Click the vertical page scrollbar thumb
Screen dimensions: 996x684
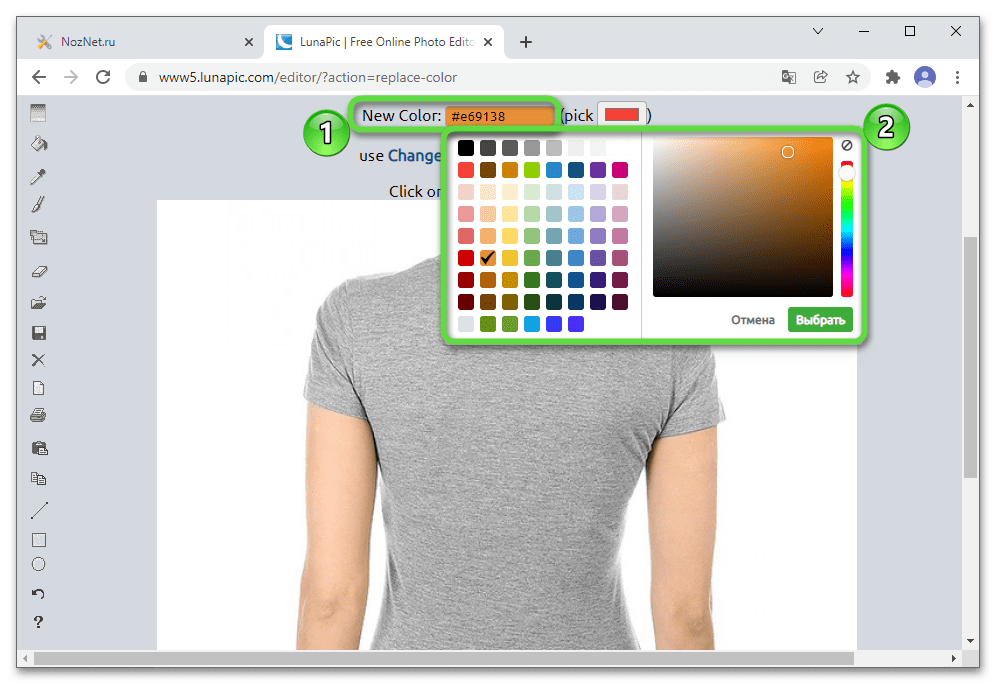coord(970,357)
